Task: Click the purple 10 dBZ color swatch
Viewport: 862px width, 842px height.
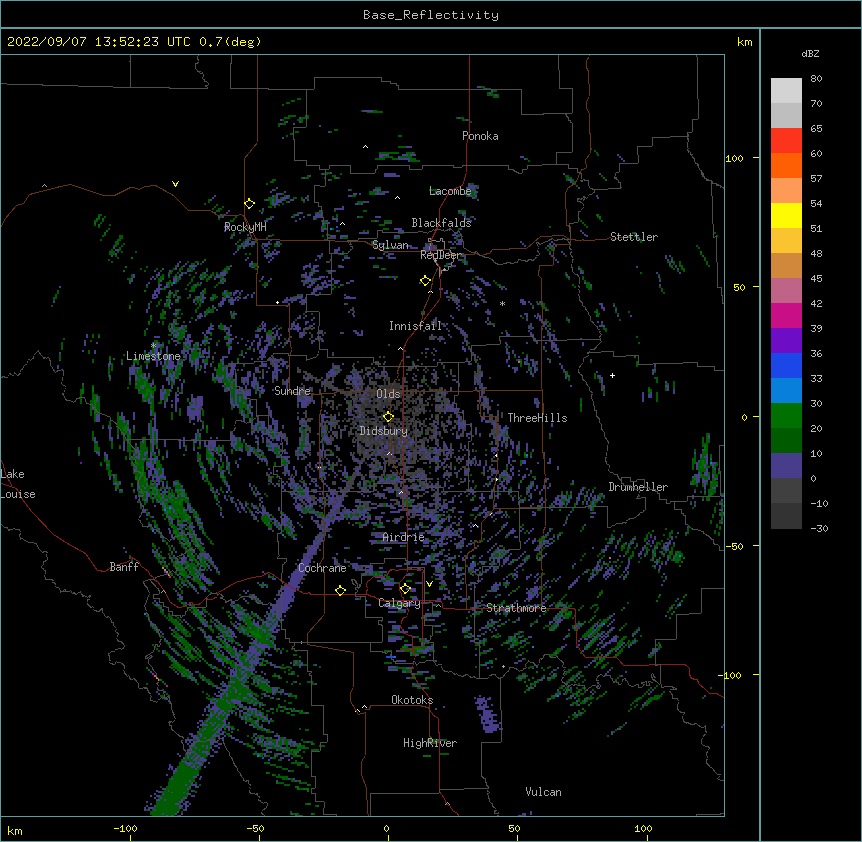Action: click(x=786, y=466)
